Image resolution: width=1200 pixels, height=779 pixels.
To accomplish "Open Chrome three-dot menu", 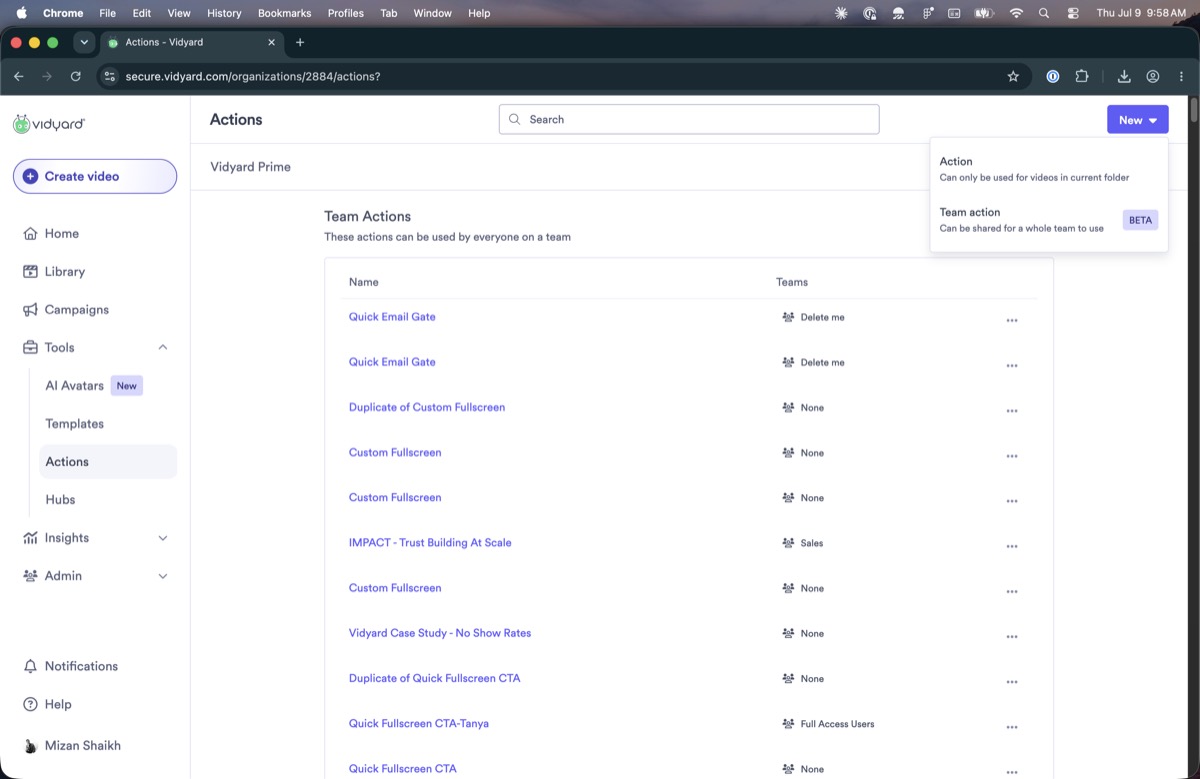I will tap(1181, 76).
